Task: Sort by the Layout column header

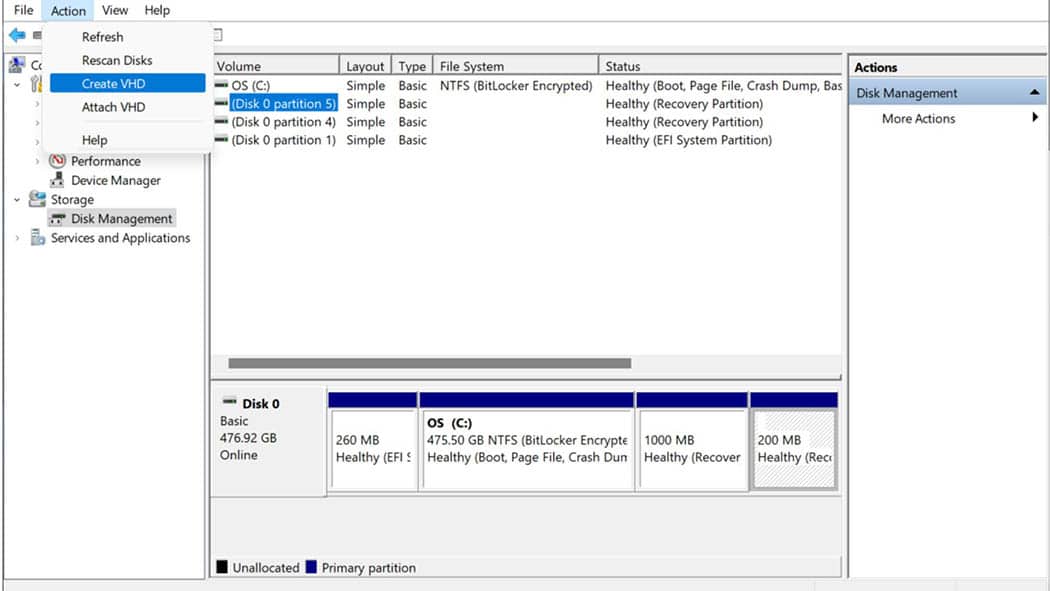Action: pyautogui.click(x=366, y=66)
